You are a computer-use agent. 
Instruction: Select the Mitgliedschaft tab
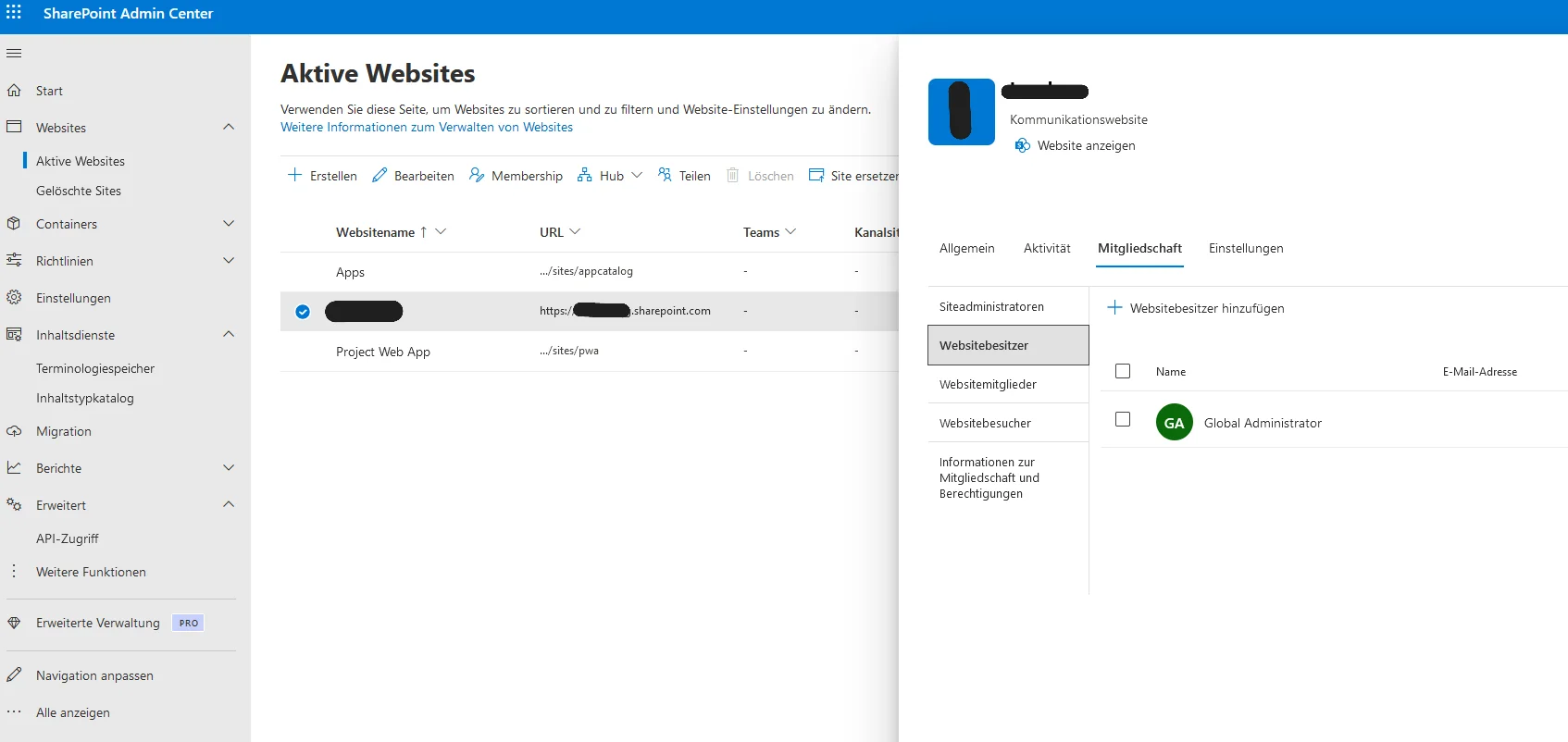[x=1139, y=248]
